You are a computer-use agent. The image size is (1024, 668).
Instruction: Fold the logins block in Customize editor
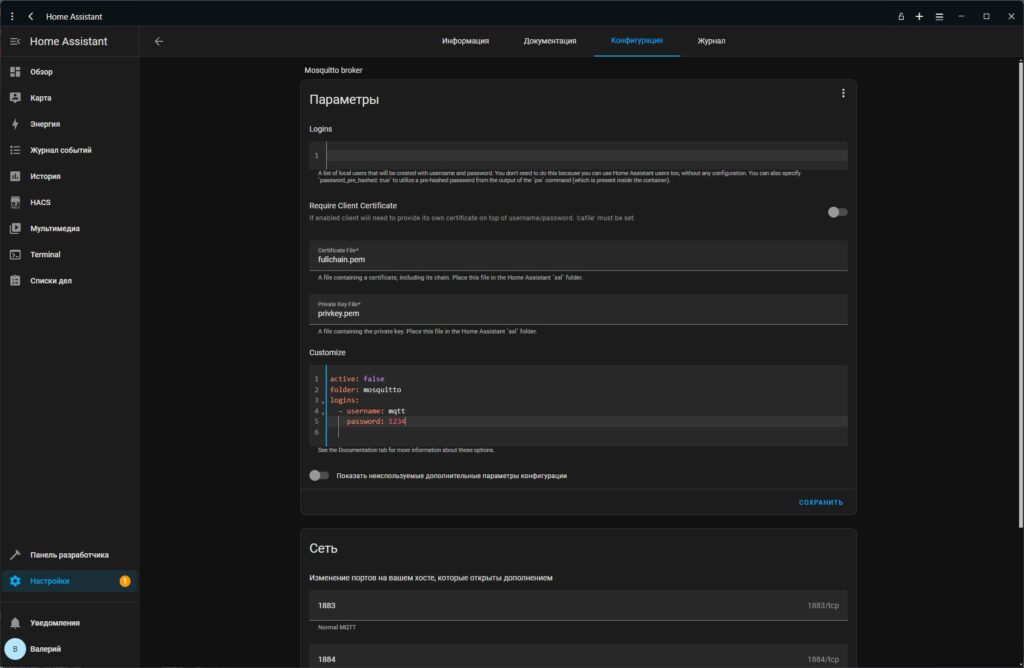(324, 401)
